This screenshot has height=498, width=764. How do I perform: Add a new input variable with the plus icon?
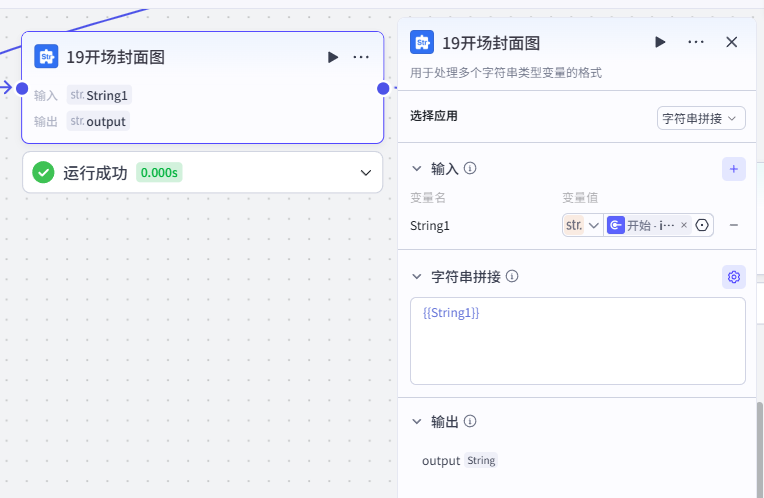[733, 169]
